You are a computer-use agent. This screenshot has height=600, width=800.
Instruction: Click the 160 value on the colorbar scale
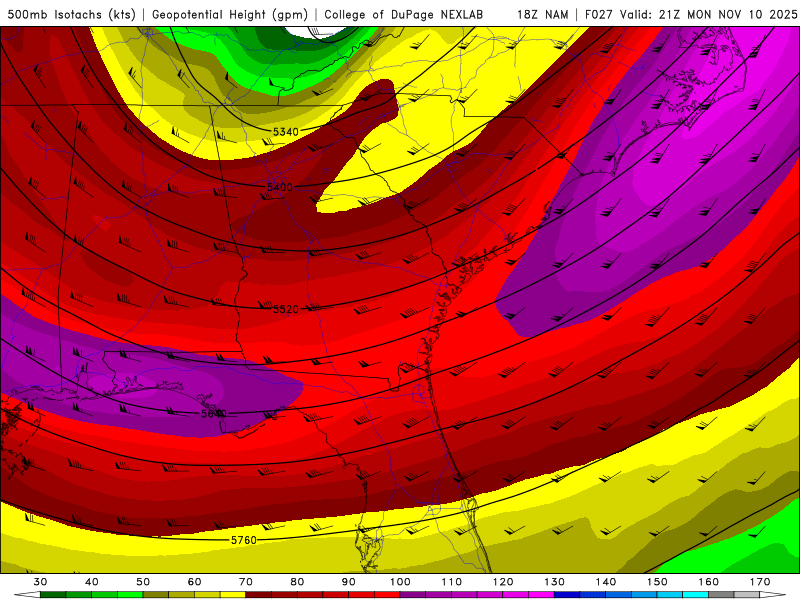709,582
